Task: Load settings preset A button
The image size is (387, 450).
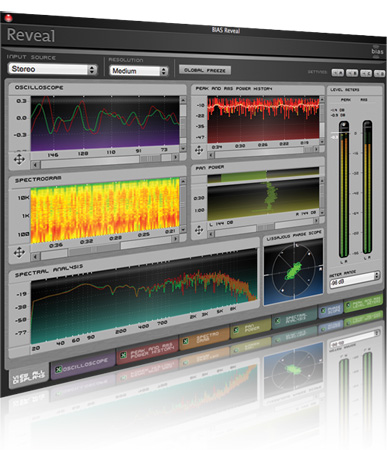Action: (337, 73)
